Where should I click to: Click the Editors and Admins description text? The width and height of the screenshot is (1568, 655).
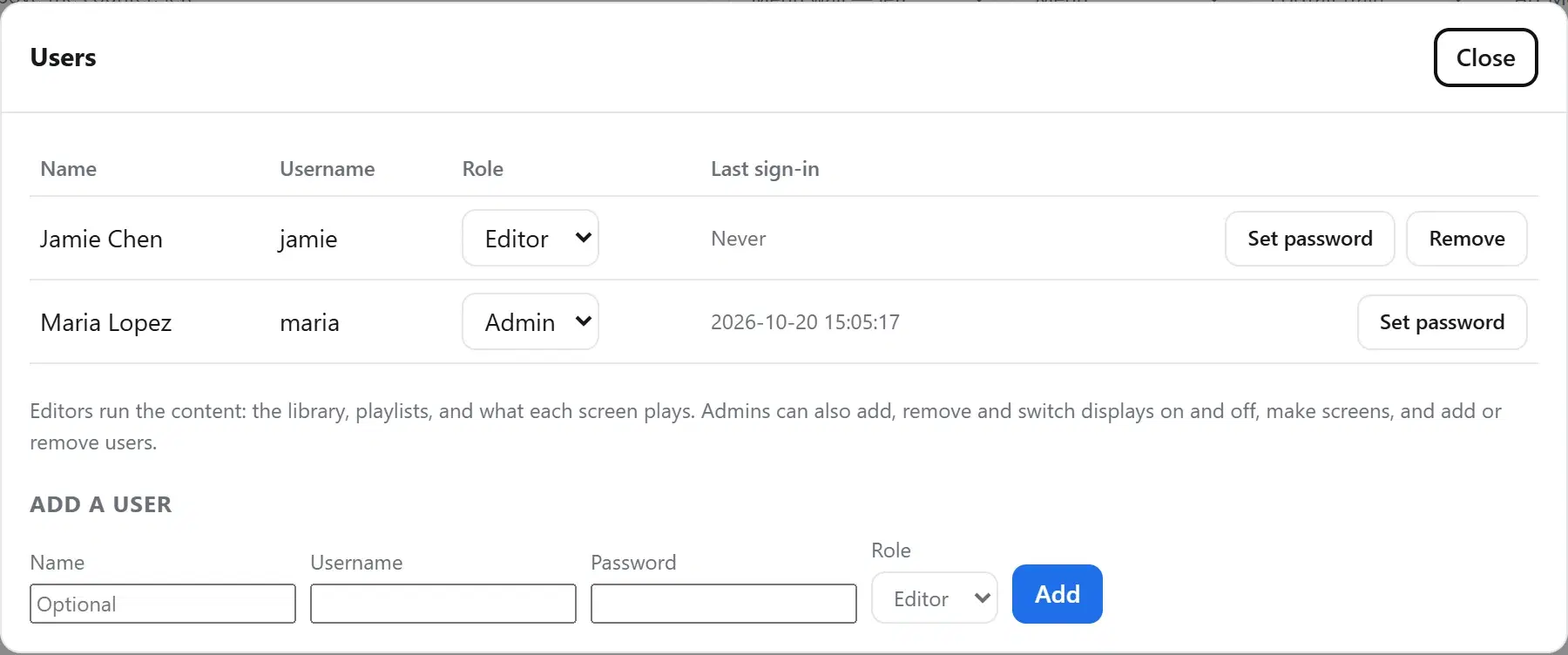coord(766,427)
